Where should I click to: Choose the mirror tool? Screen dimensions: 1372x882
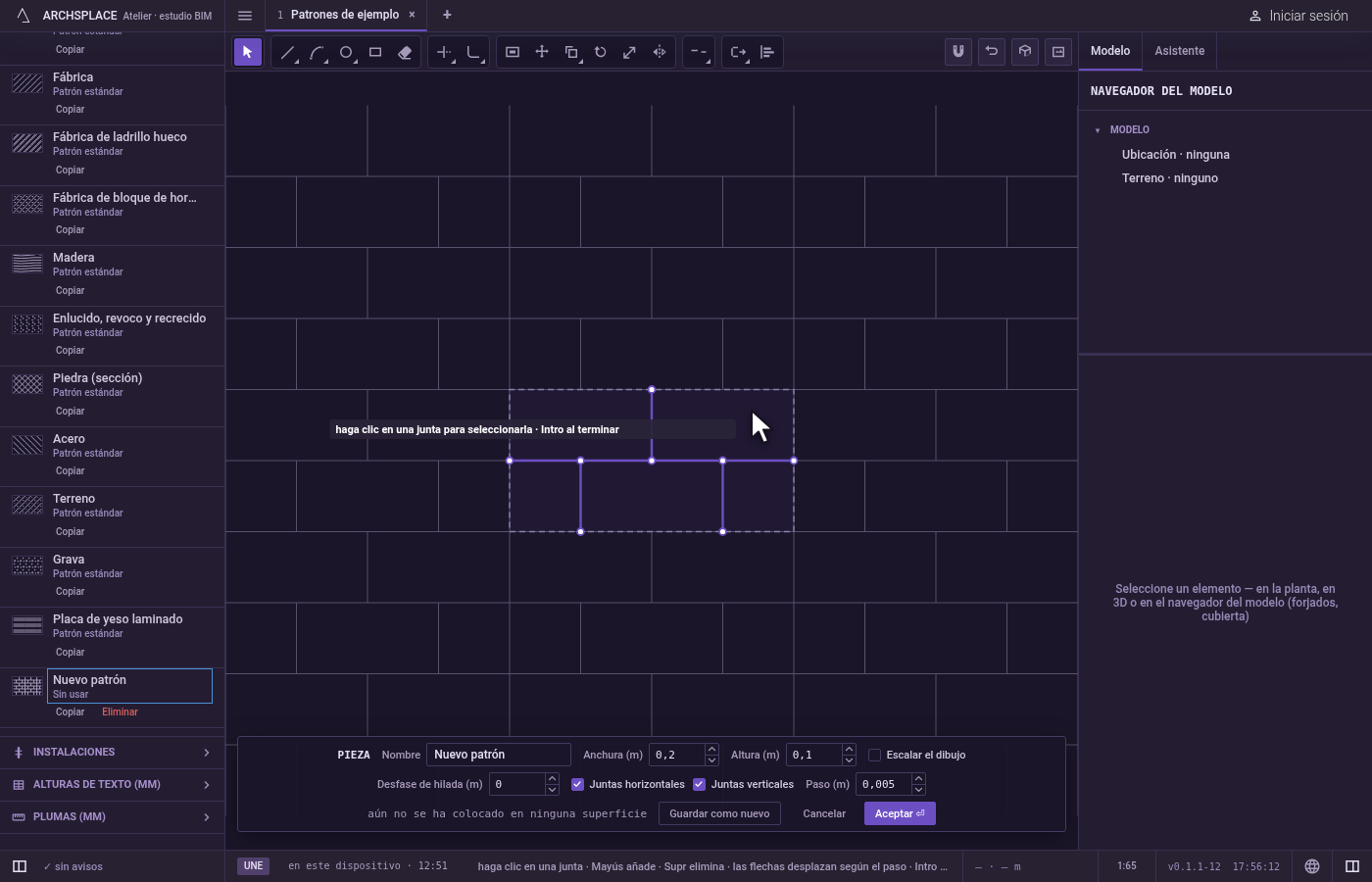[x=660, y=52]
